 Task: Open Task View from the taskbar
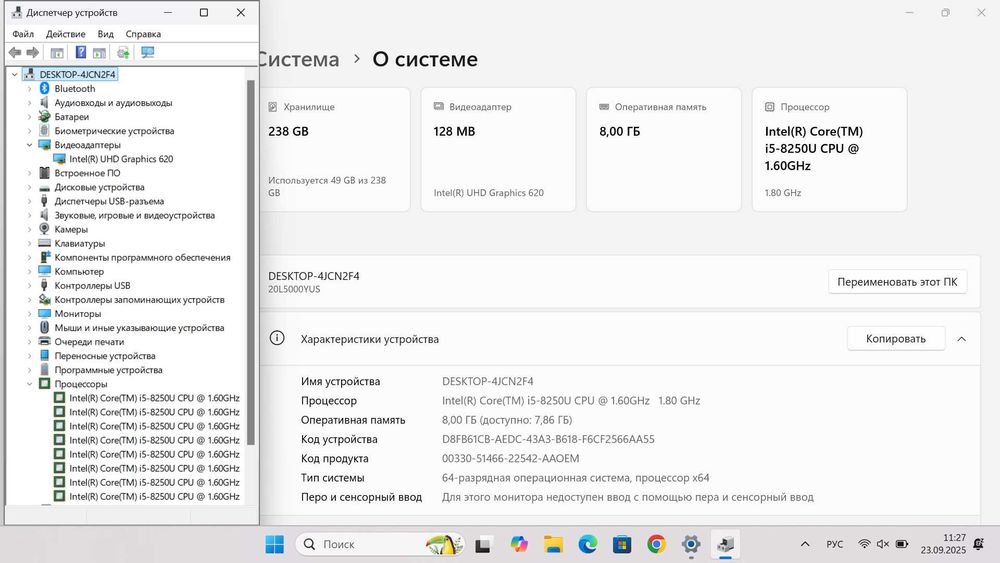483,545
